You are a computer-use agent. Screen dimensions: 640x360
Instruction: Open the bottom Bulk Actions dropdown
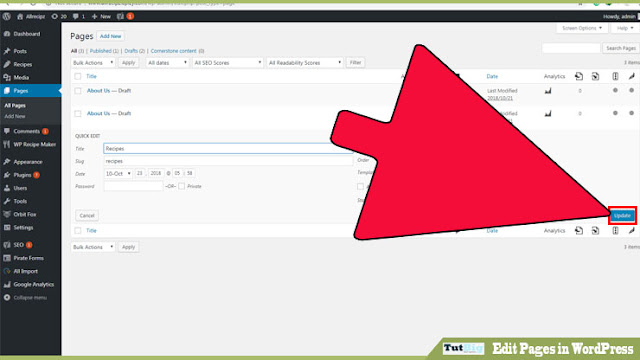click(x=93, y=247)
